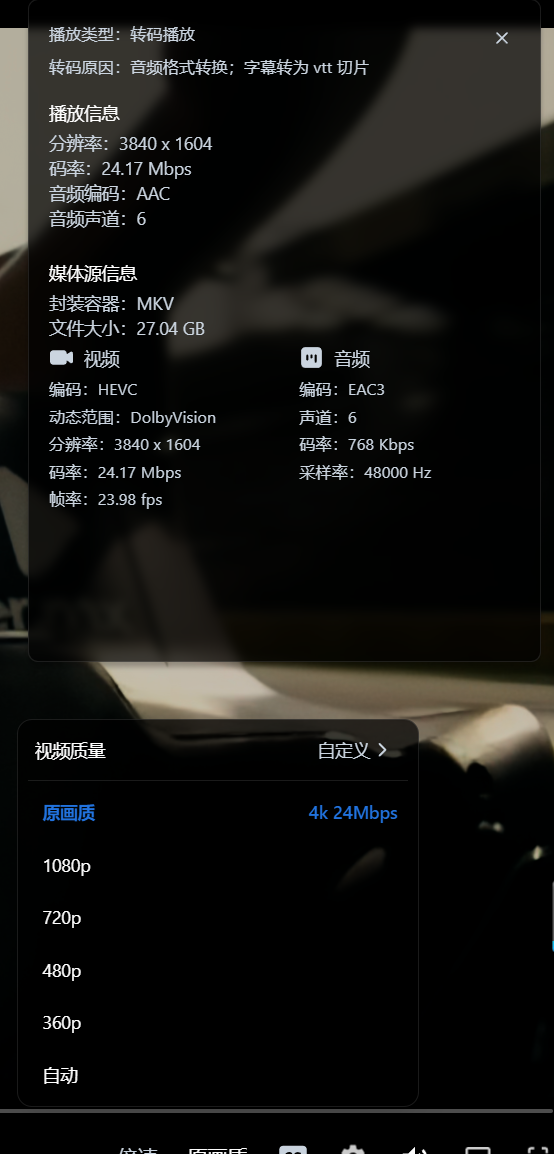Image resolution: width=554 pixels, height=1154 pixels.
Task: Open the player settings gear icon
Action: click(353, 1150)
